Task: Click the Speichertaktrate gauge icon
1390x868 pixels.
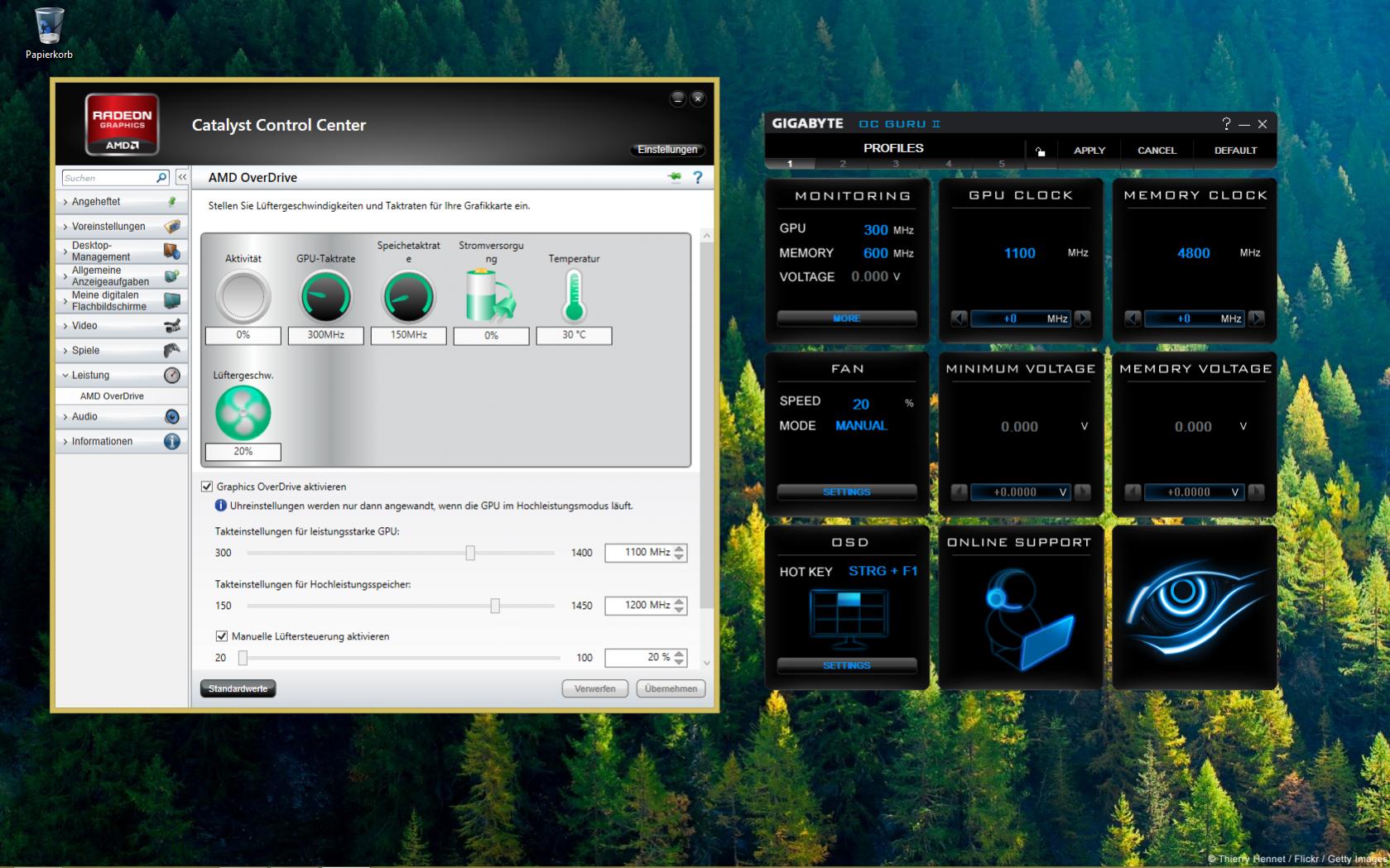Action: 409,297
